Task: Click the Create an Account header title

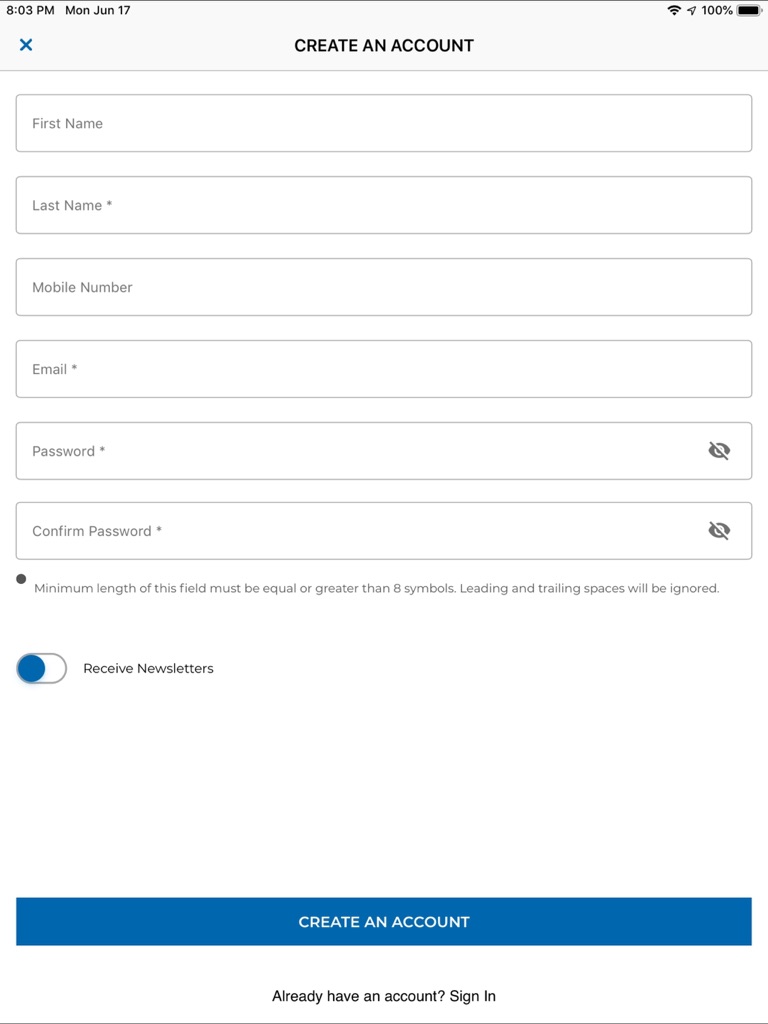Action: click(384, 45)
